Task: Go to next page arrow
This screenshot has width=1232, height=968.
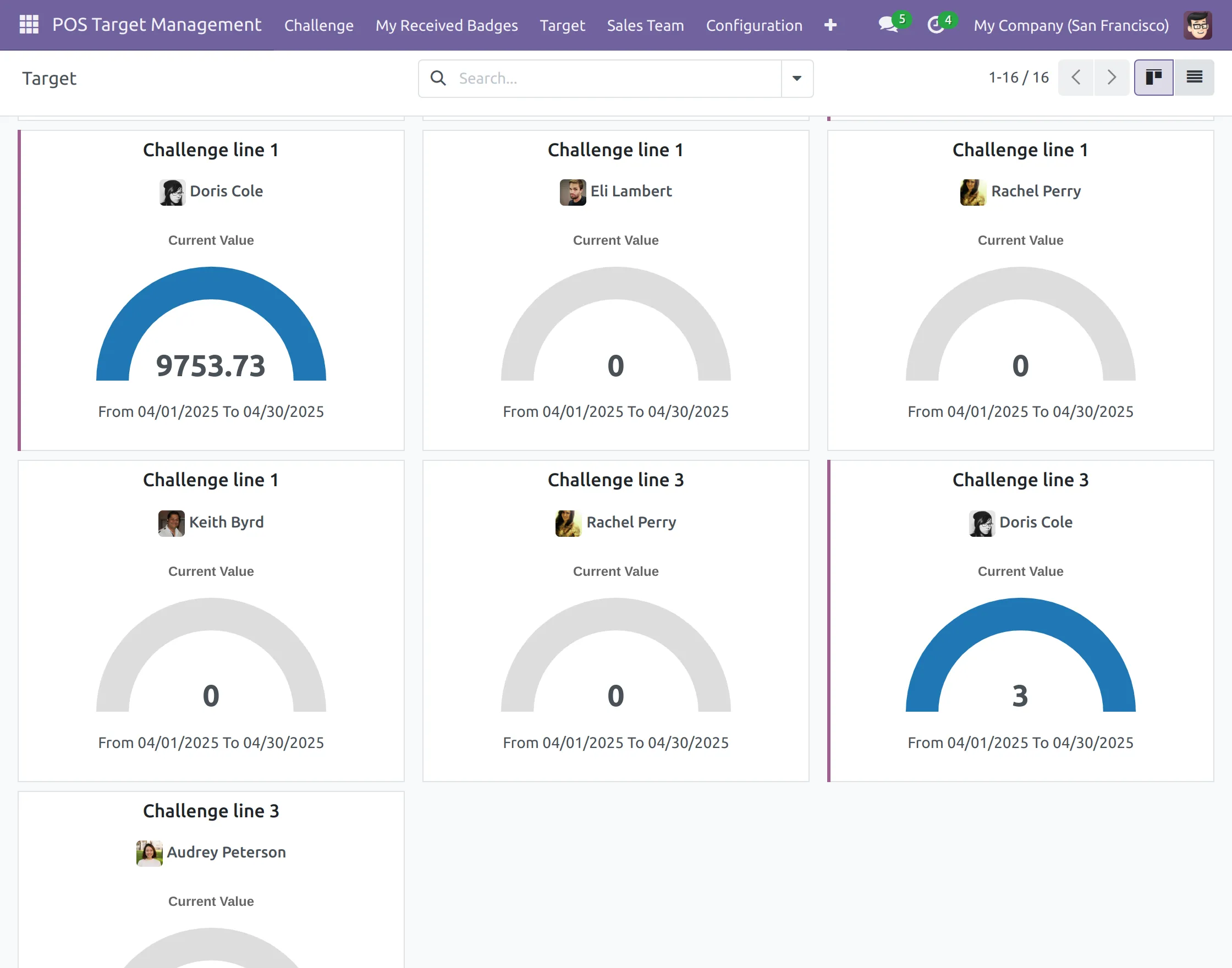Action: pyautogui.click(x=1112, y=78)
